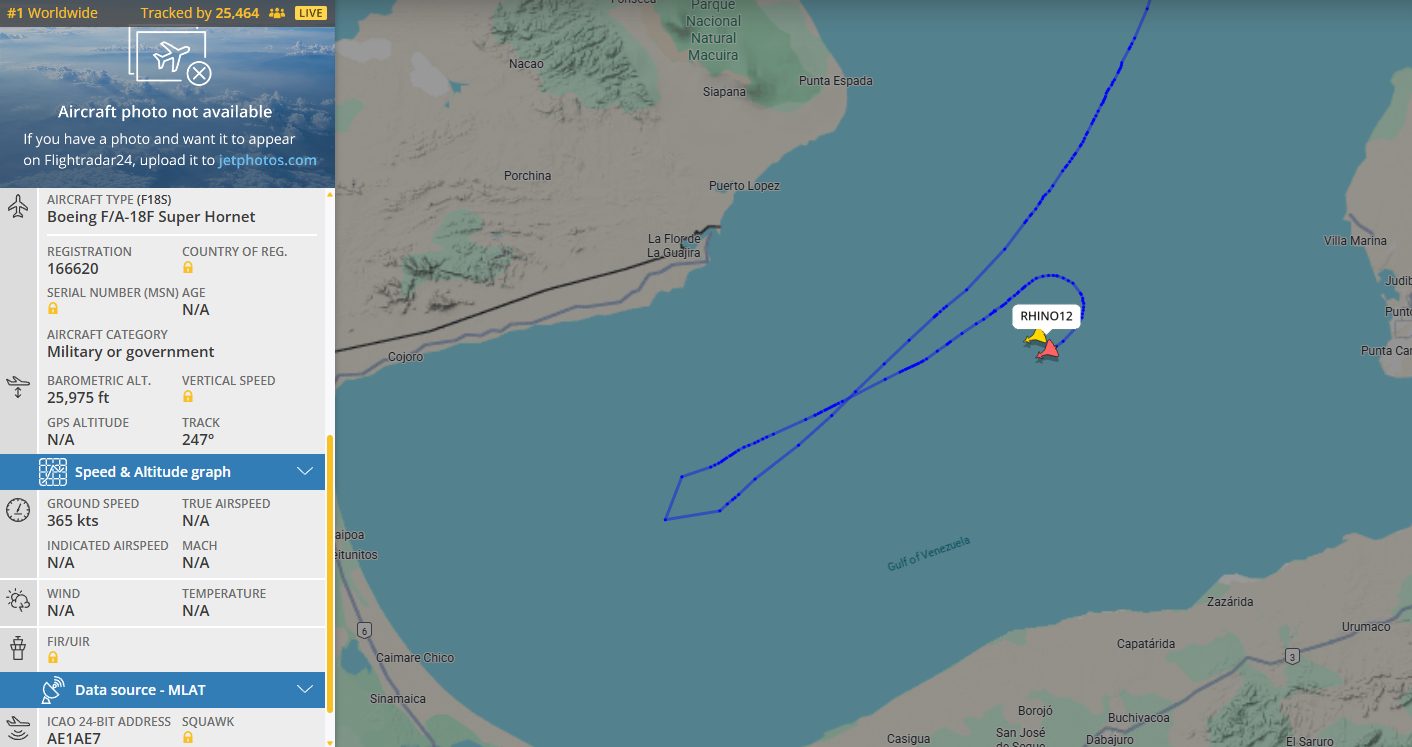
Task: Click the lock icon under Vertical Speed
Action: click(x=188, y=397)
